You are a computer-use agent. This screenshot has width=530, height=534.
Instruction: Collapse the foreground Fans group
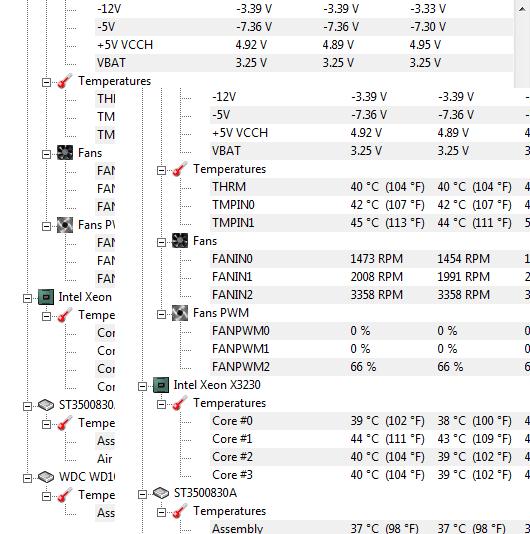click(161, 242)
